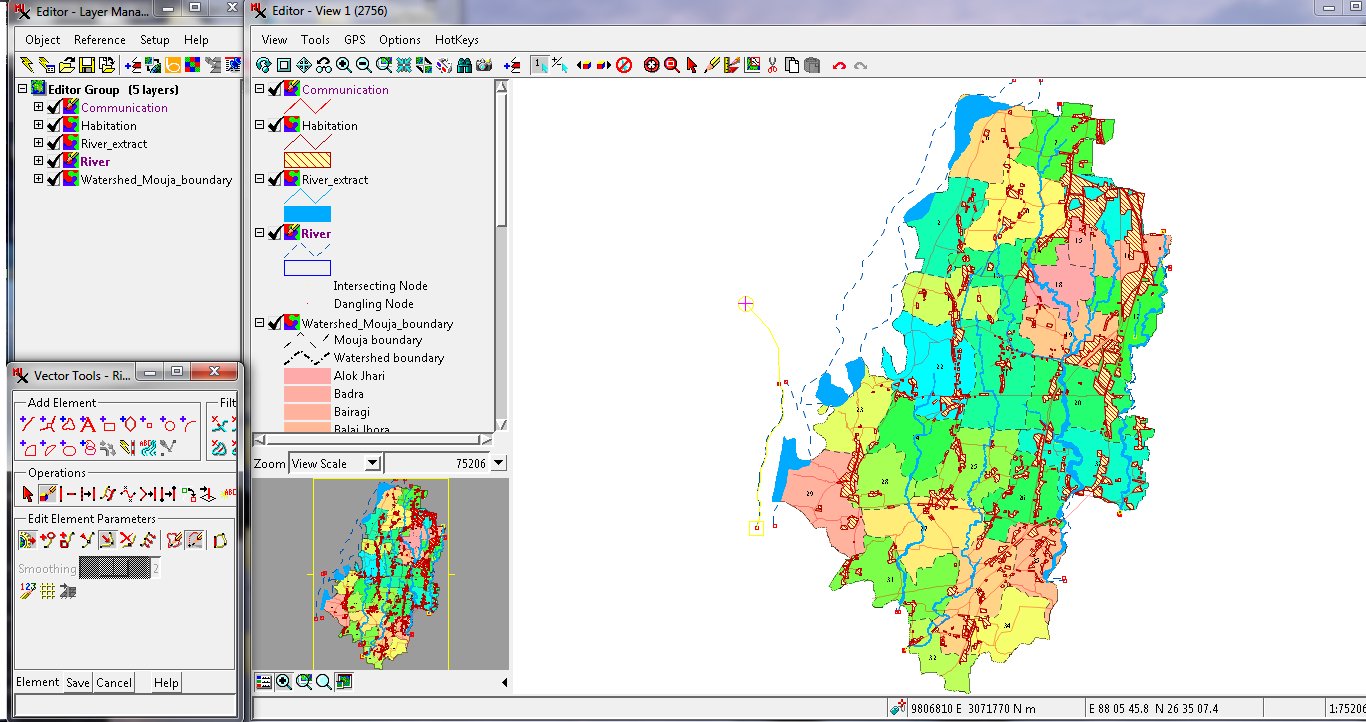Open the GPS menu in View window
Viewport: 1366px width, 722px height.
coord(355,40)
